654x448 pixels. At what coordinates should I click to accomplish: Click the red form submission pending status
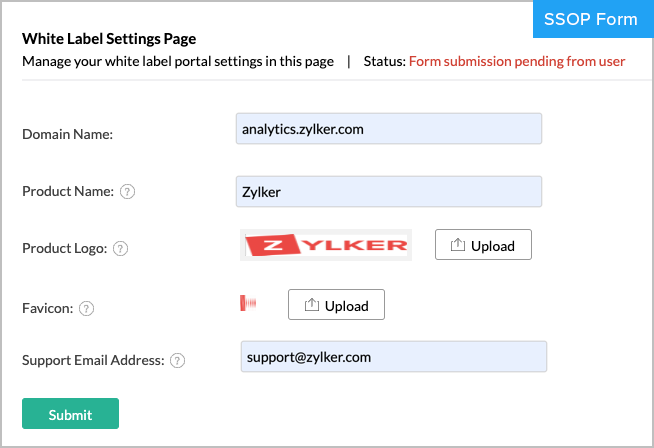coord(517,61)
